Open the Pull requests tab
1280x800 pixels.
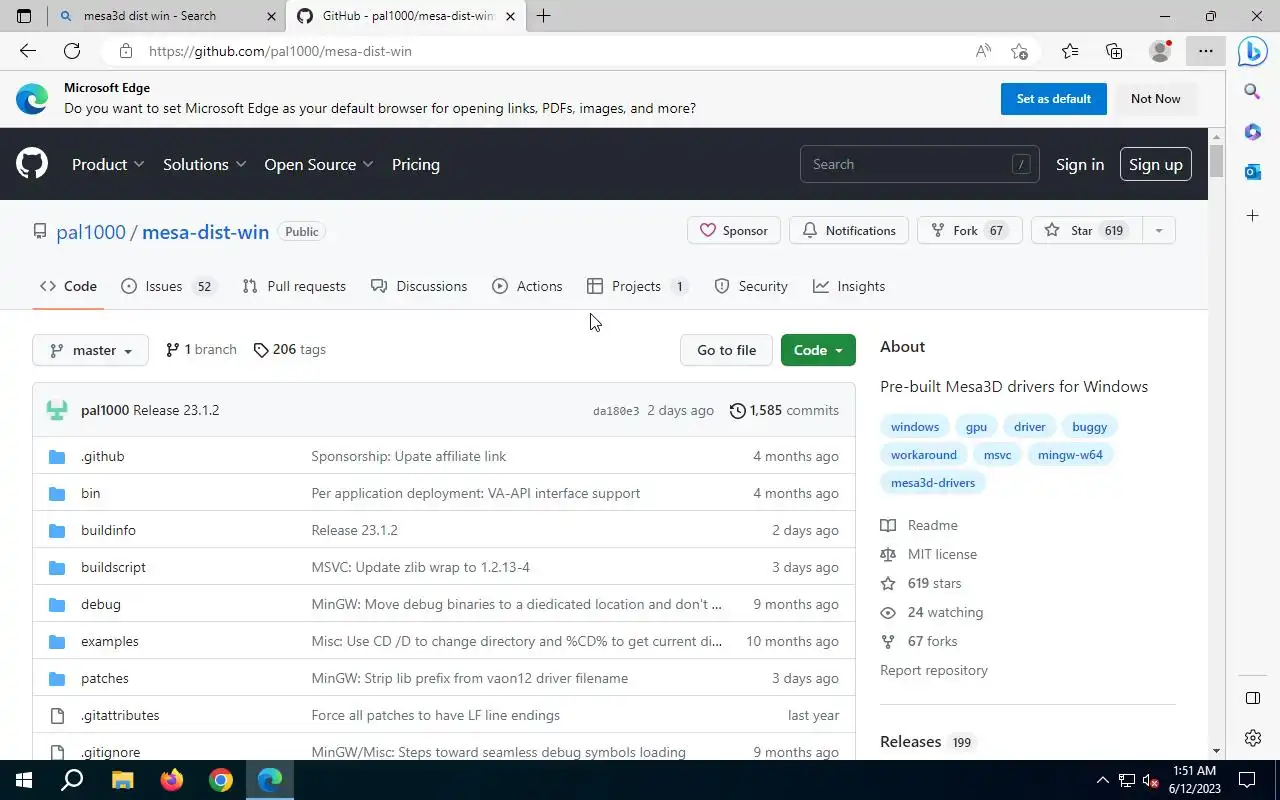(x=294, y=286)
